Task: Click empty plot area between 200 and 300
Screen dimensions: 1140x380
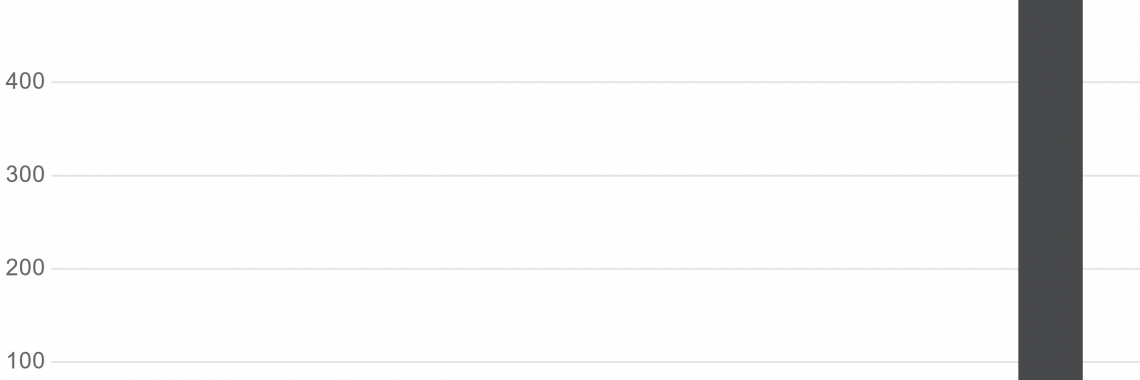Action: (x=534, y=222)
